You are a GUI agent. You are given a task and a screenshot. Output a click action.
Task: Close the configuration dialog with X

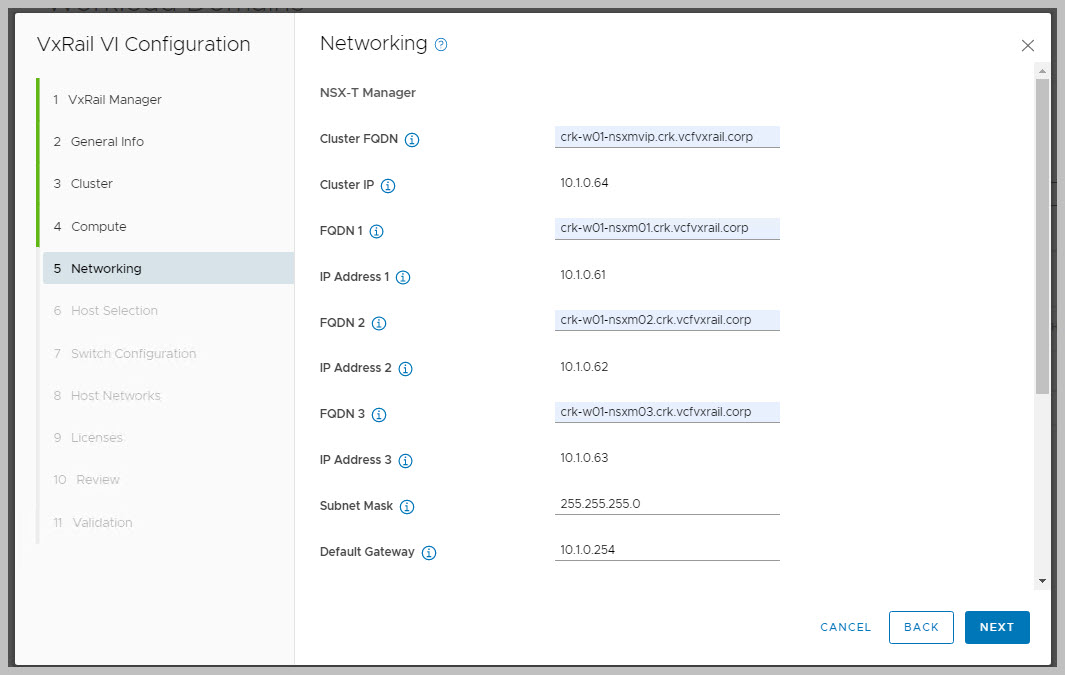click(x=1027, y=46)
